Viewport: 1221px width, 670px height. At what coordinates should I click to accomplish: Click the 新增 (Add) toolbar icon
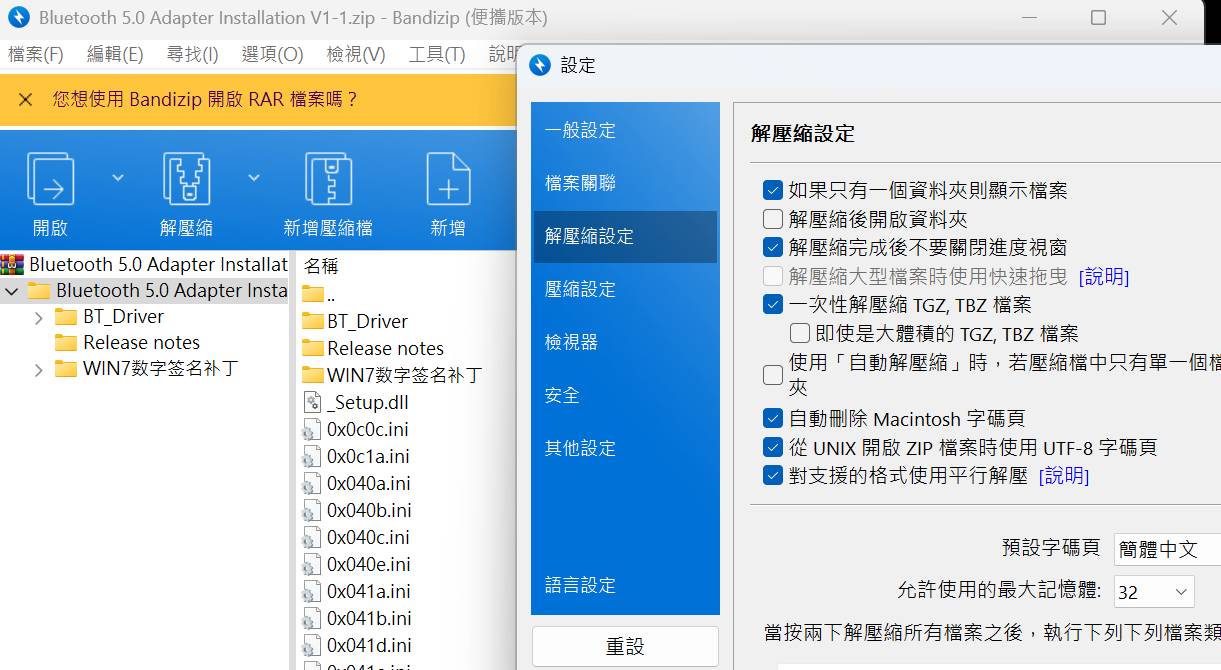pyautogui.click(x=448, y=179)
